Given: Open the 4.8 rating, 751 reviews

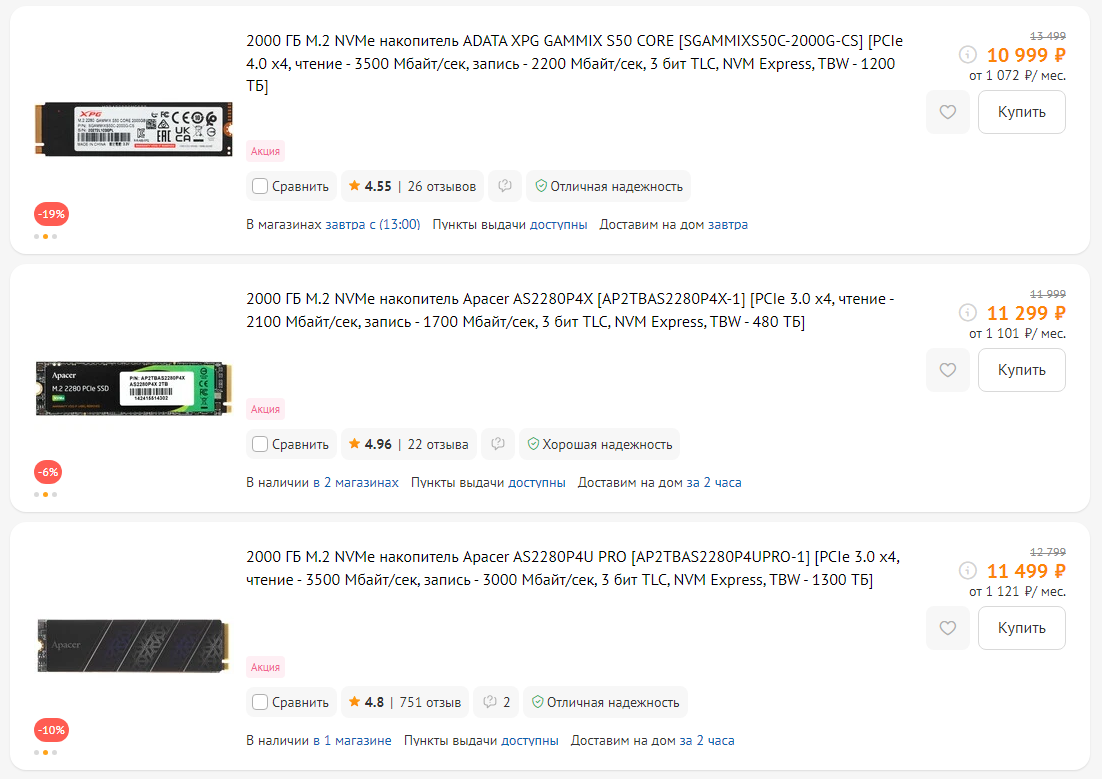Looking at the screenshot, I should (x=405, y=702).
